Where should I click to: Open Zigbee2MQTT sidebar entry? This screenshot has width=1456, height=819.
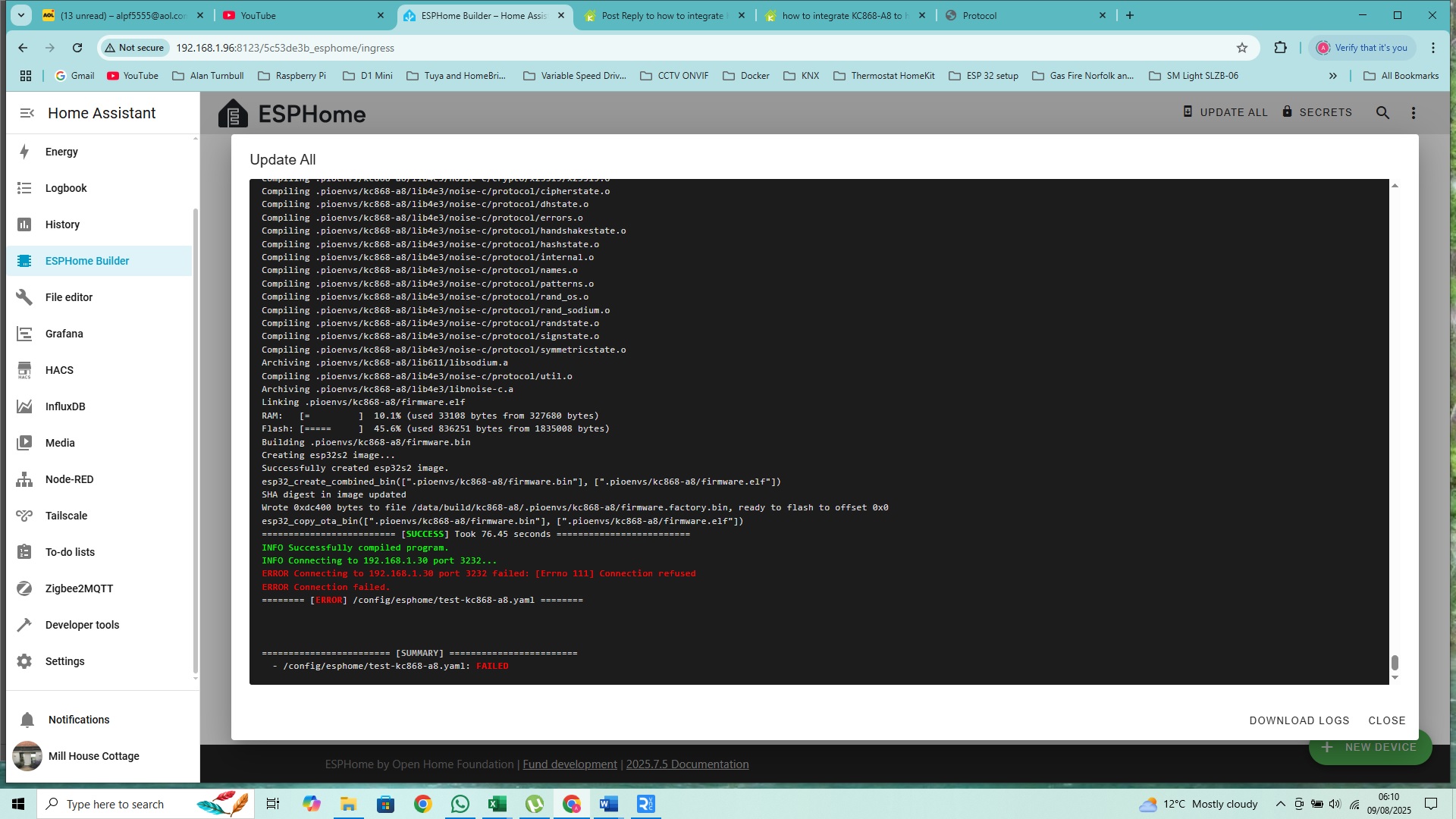(x=79, y=588)
